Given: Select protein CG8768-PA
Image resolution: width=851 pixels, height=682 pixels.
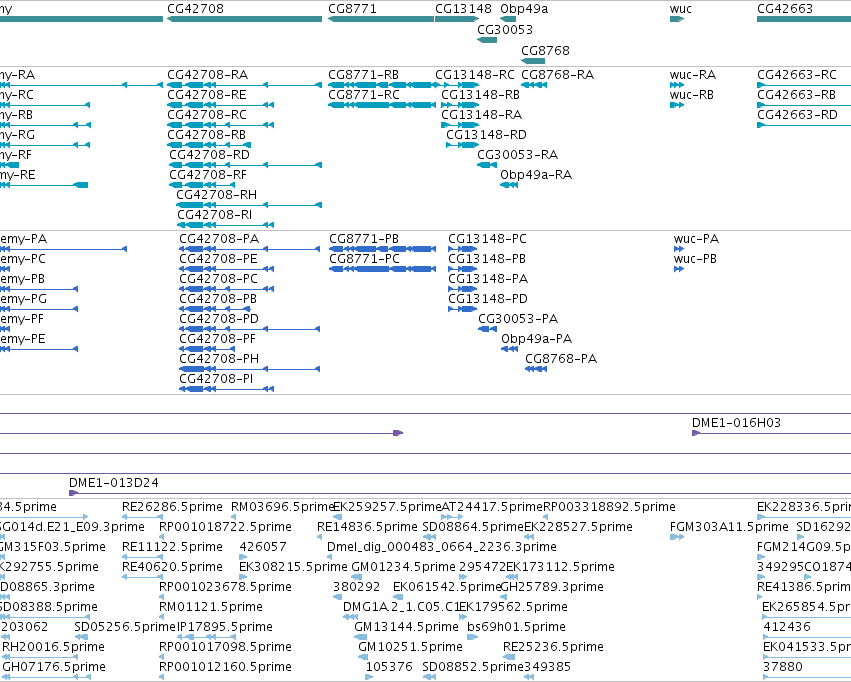Looking at the screenshot, I should 536,369.
